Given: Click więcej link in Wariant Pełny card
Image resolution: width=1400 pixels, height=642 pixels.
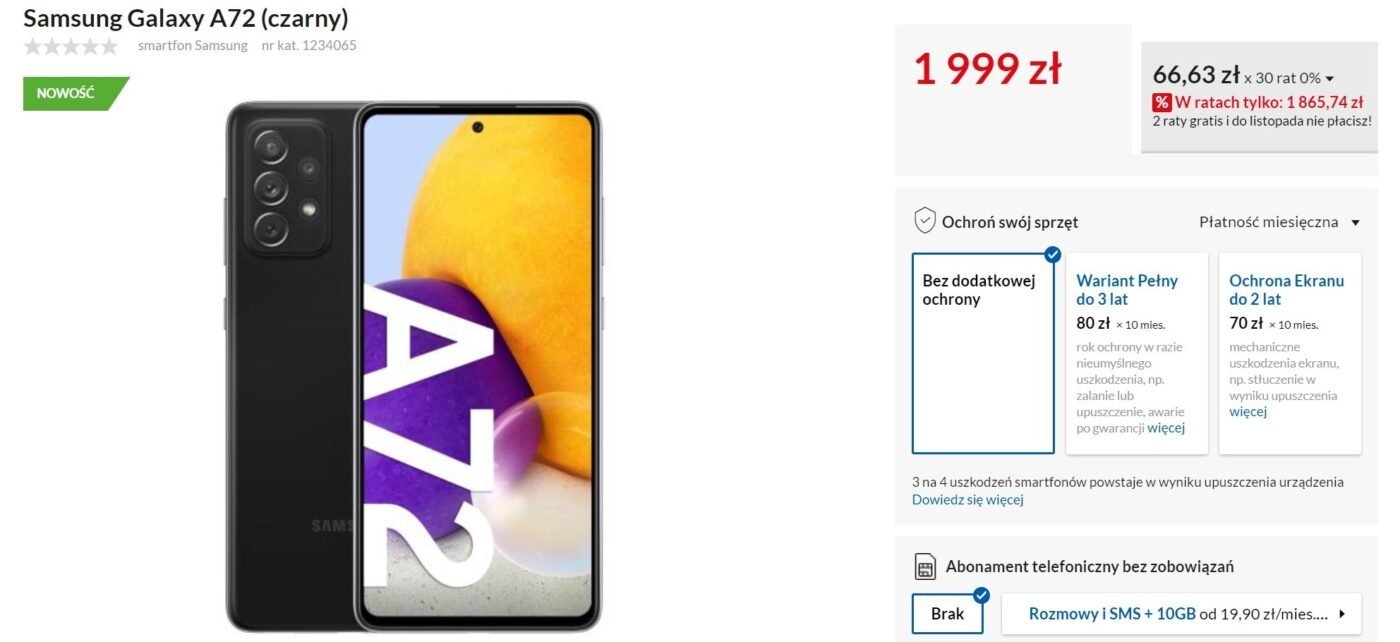Looking at the screenshot, I should 1166,428.
